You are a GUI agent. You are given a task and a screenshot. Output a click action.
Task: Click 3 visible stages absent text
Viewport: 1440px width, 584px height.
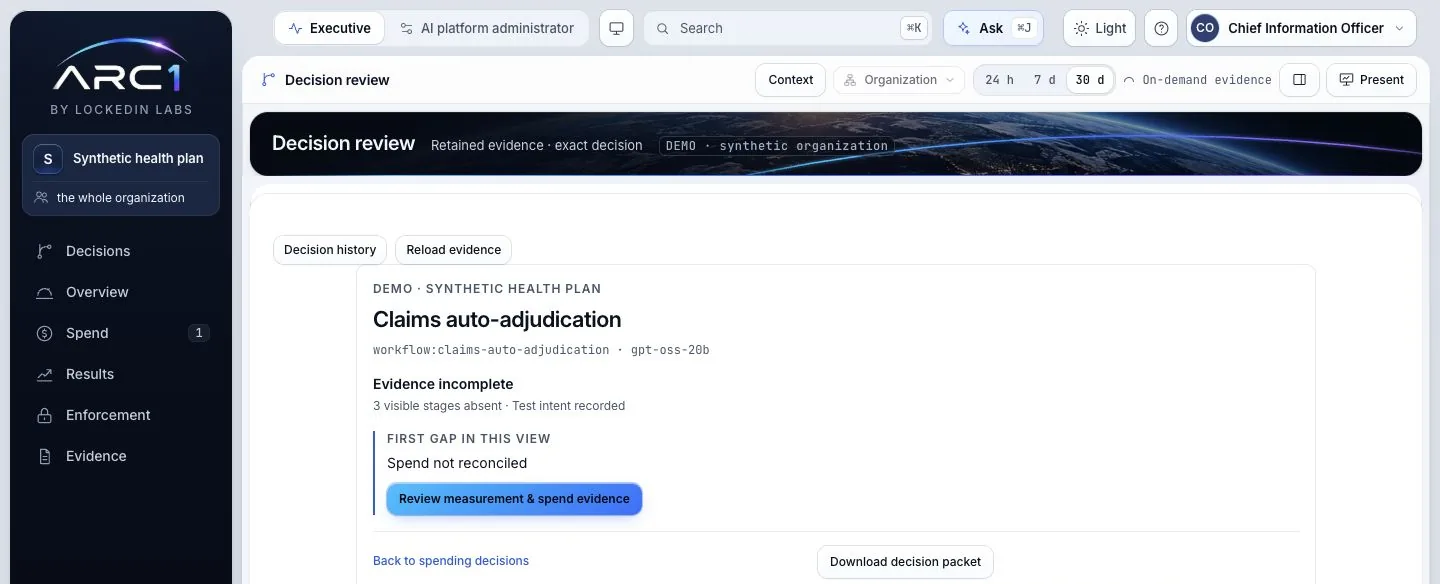click(439, 406)
